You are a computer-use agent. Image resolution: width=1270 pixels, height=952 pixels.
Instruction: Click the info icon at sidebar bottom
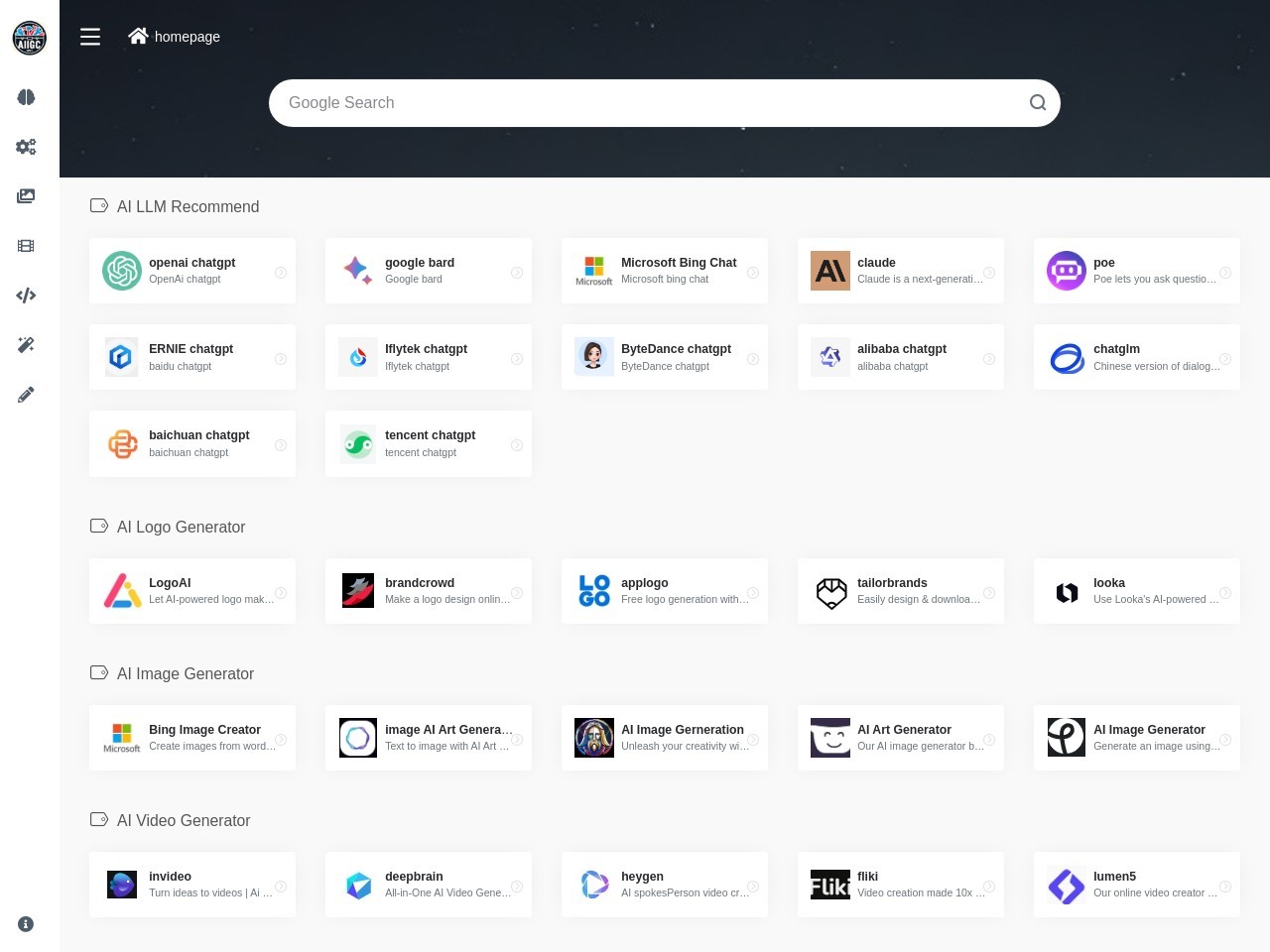(26, 924)
